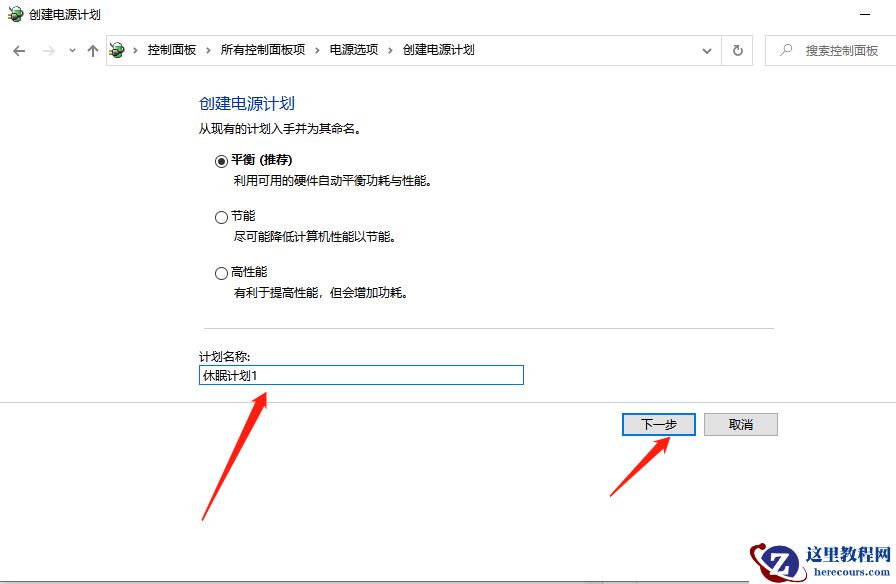Image resolution: width=896 pixels, height=584 pixels.
Task: Select the 节能 power plan option
Action: 221,217
